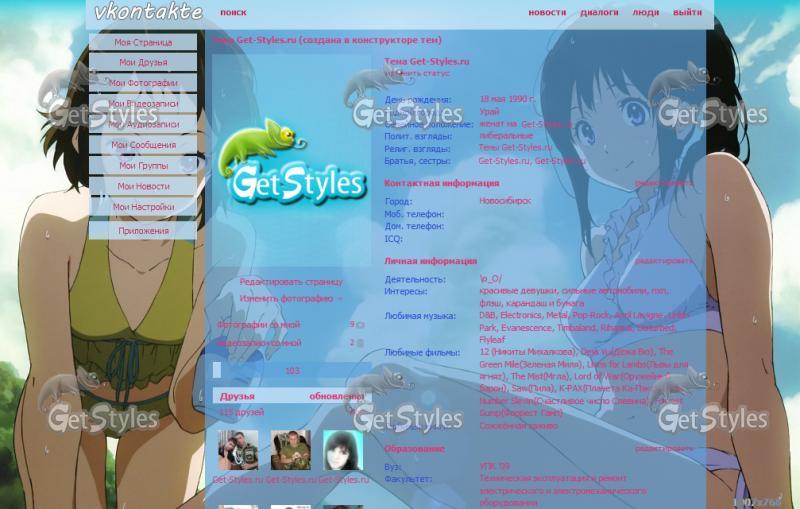Viewport: 800px width, 509px height.
Task: Open the 115 друзей link
Action: tap(241, 412)
